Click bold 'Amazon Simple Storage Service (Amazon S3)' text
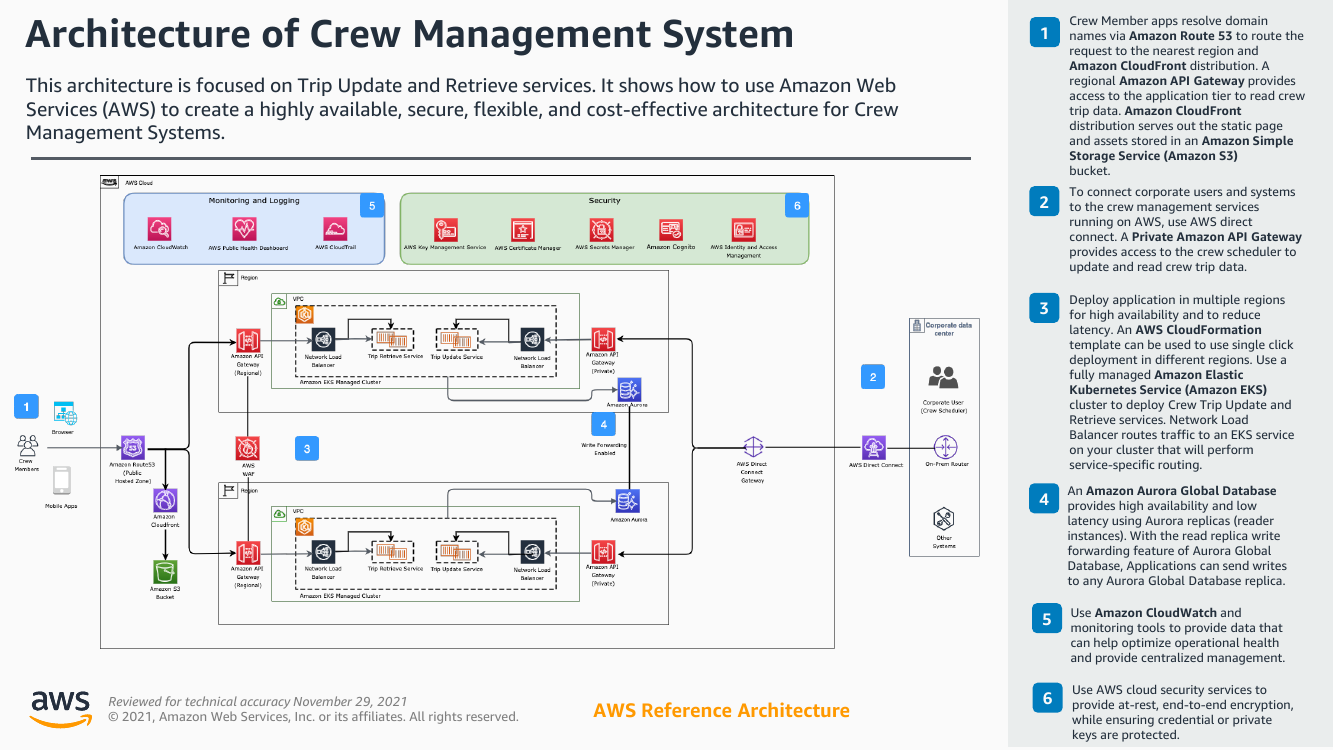1334x750 pixels. [x=1181, y=148]
